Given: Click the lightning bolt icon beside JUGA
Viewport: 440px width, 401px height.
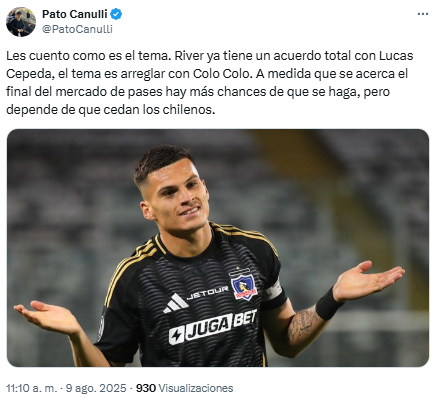Looking at the screenshot, I should [176, 336].
